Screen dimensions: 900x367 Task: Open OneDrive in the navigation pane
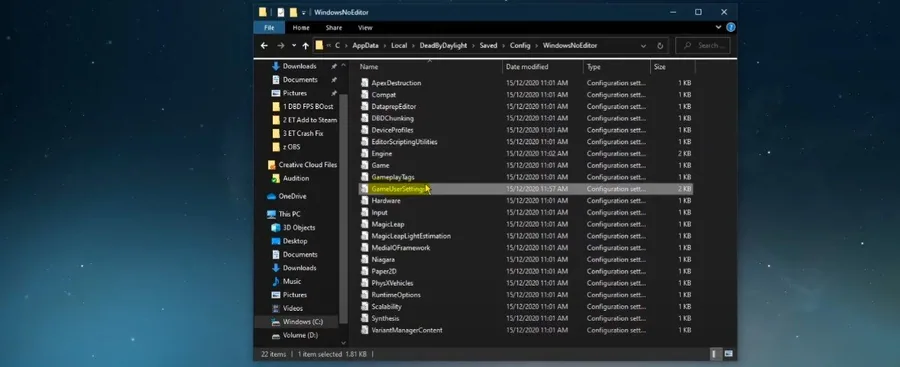tap(292, 196)
